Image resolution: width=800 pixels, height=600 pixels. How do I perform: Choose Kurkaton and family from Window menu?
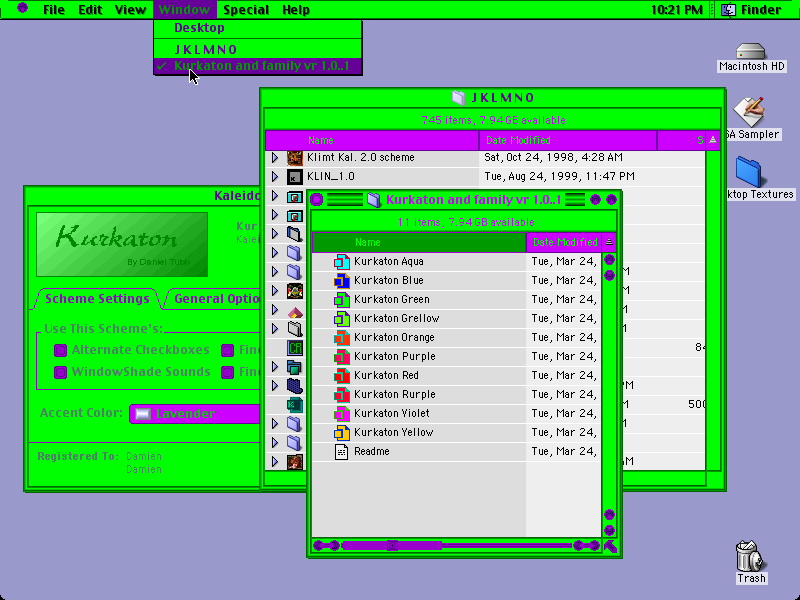tap(258, 66)
